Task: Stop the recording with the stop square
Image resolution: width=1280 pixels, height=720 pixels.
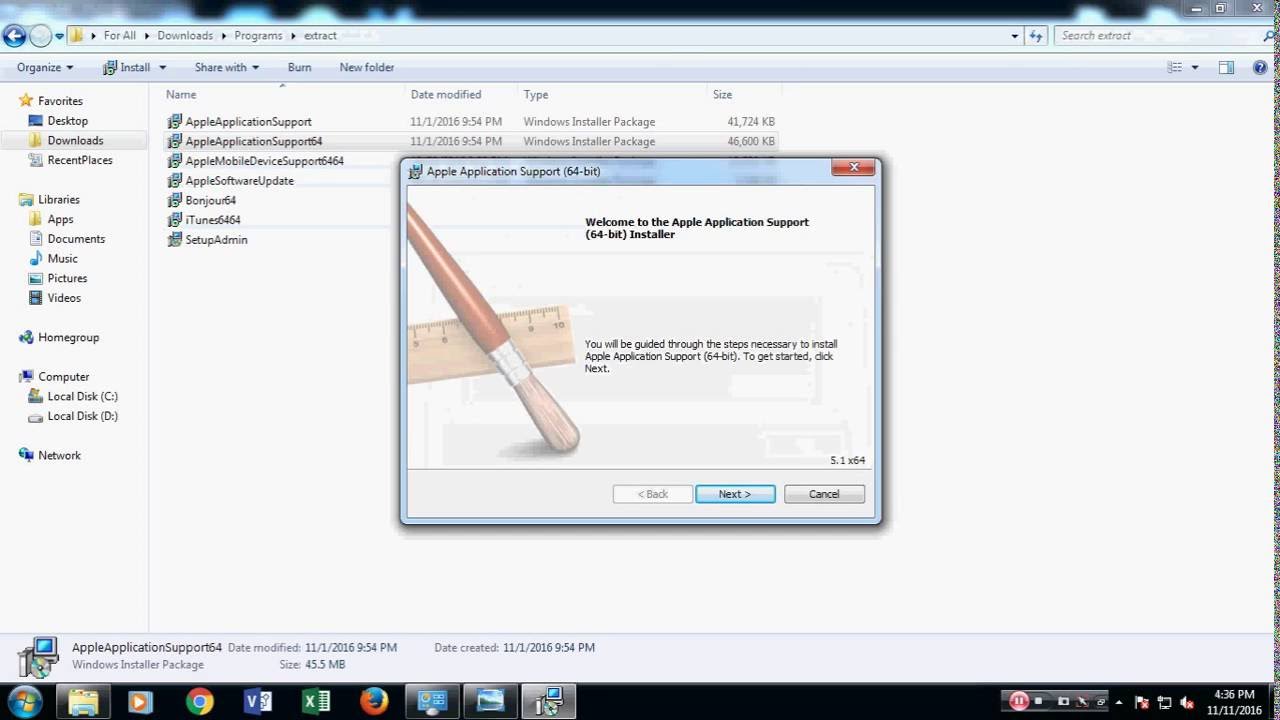Action: (x=1039, y=701)
